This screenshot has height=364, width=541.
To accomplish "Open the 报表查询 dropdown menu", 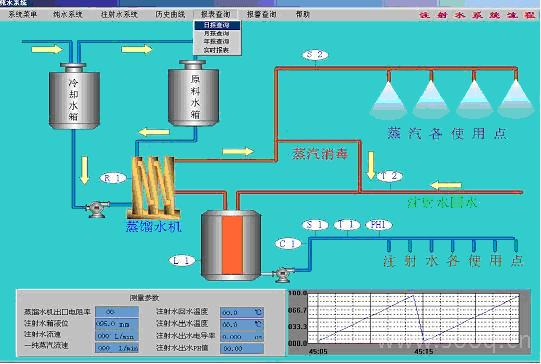I will coord(216,14).
